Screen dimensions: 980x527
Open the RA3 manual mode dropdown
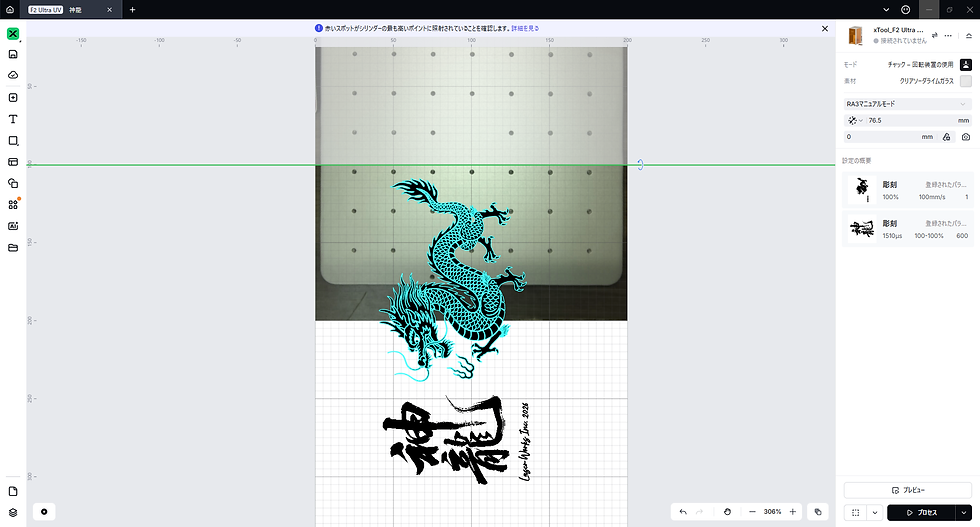pyautogui.click(x=907, y=104)
